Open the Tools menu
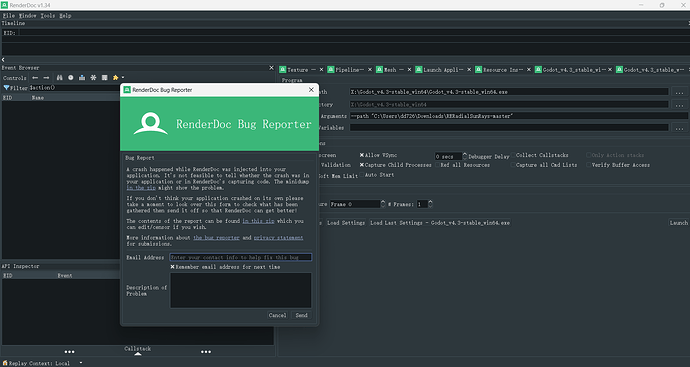690x367 pixels. (x=48, y=15)
